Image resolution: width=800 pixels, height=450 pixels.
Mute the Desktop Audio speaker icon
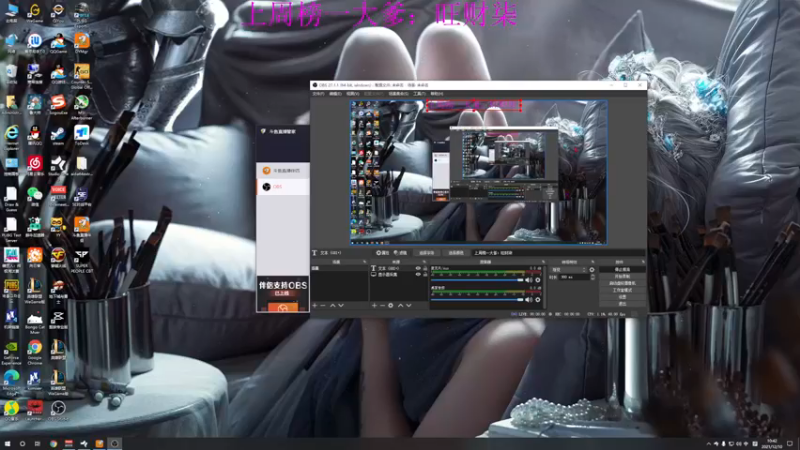[x=529, y=299]
